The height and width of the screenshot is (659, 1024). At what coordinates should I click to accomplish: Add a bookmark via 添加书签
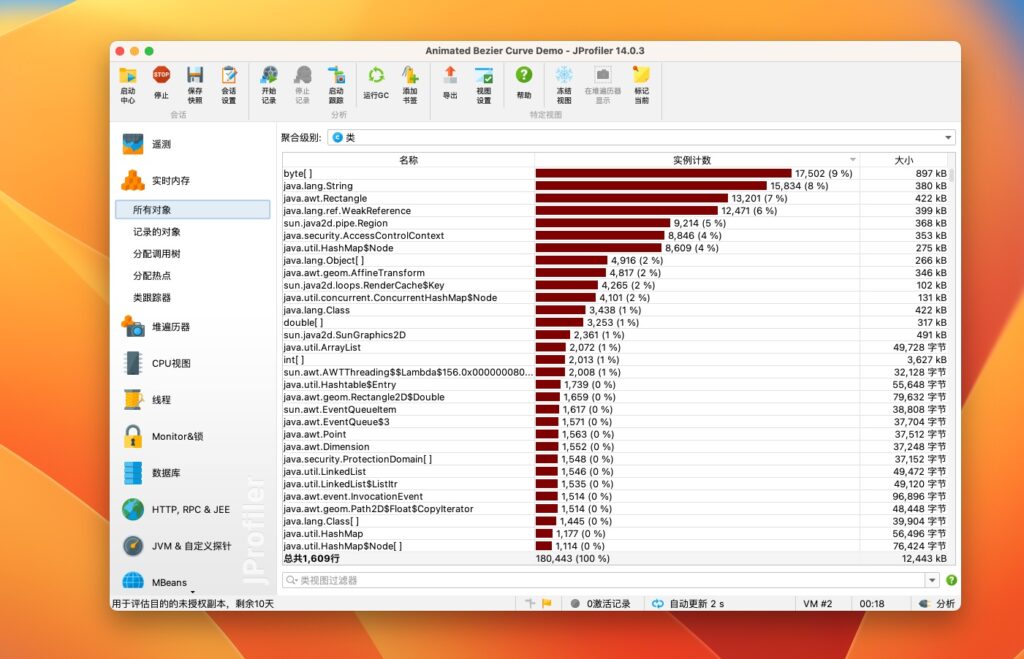pyautogui.click(x=410, y=80)
